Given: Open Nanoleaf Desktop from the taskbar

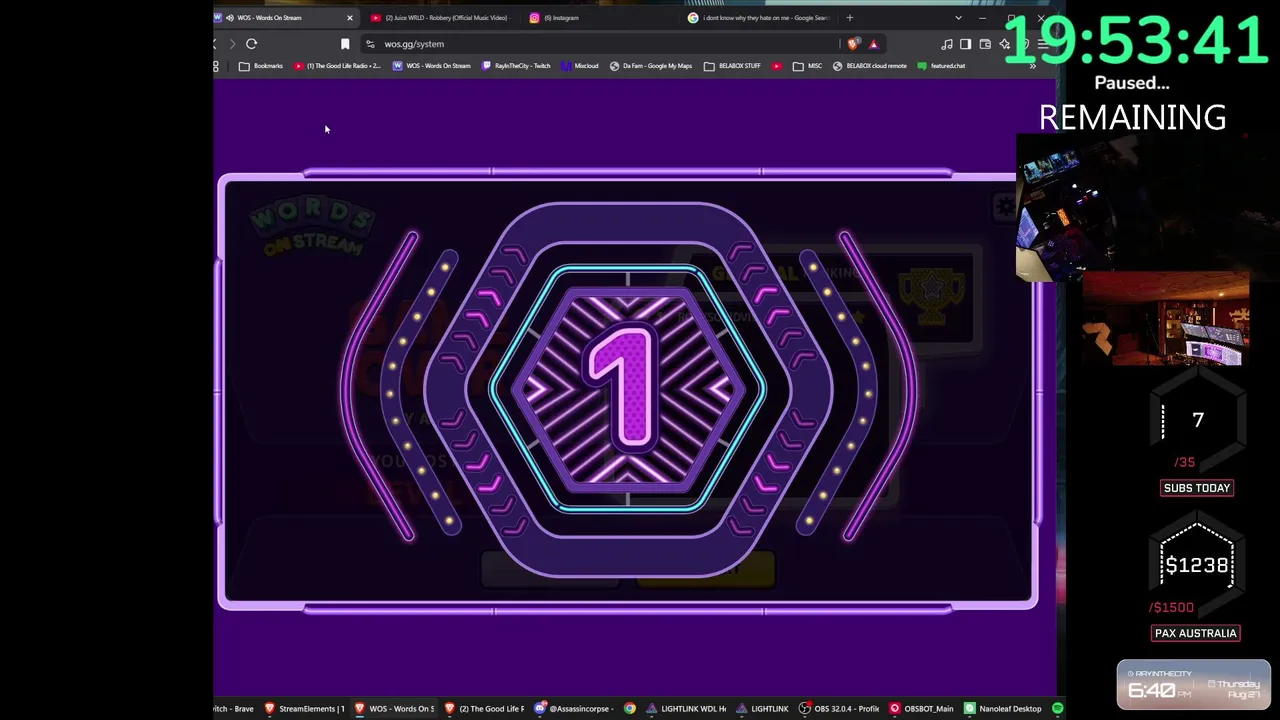Looking at the screenshot, I should coord(1003,709).
